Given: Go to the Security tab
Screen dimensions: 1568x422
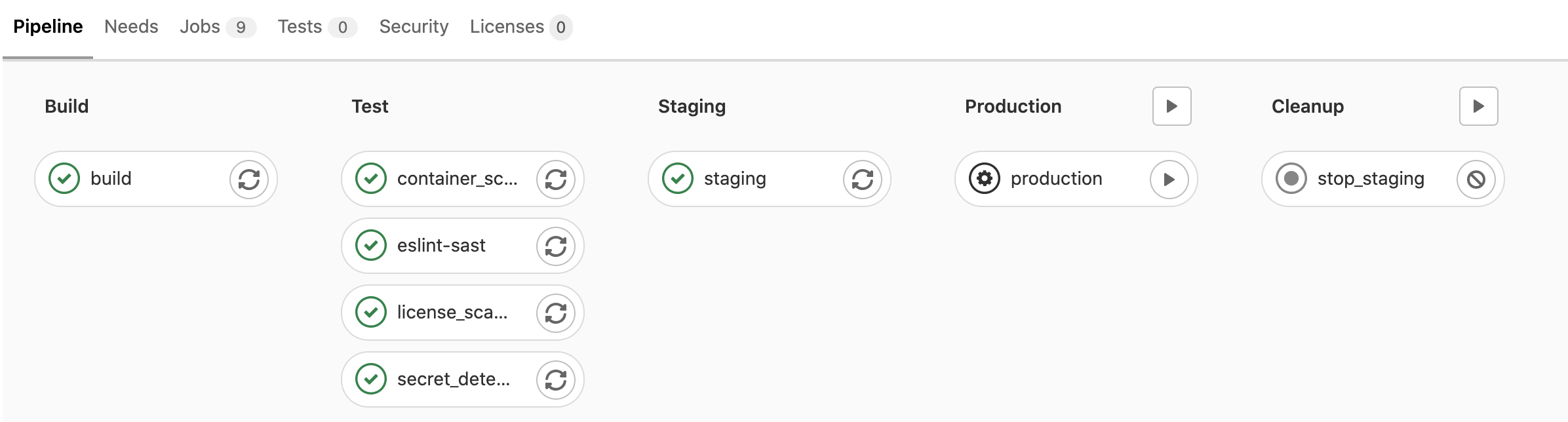Looking at the screenshot, I should coord(414,27).
